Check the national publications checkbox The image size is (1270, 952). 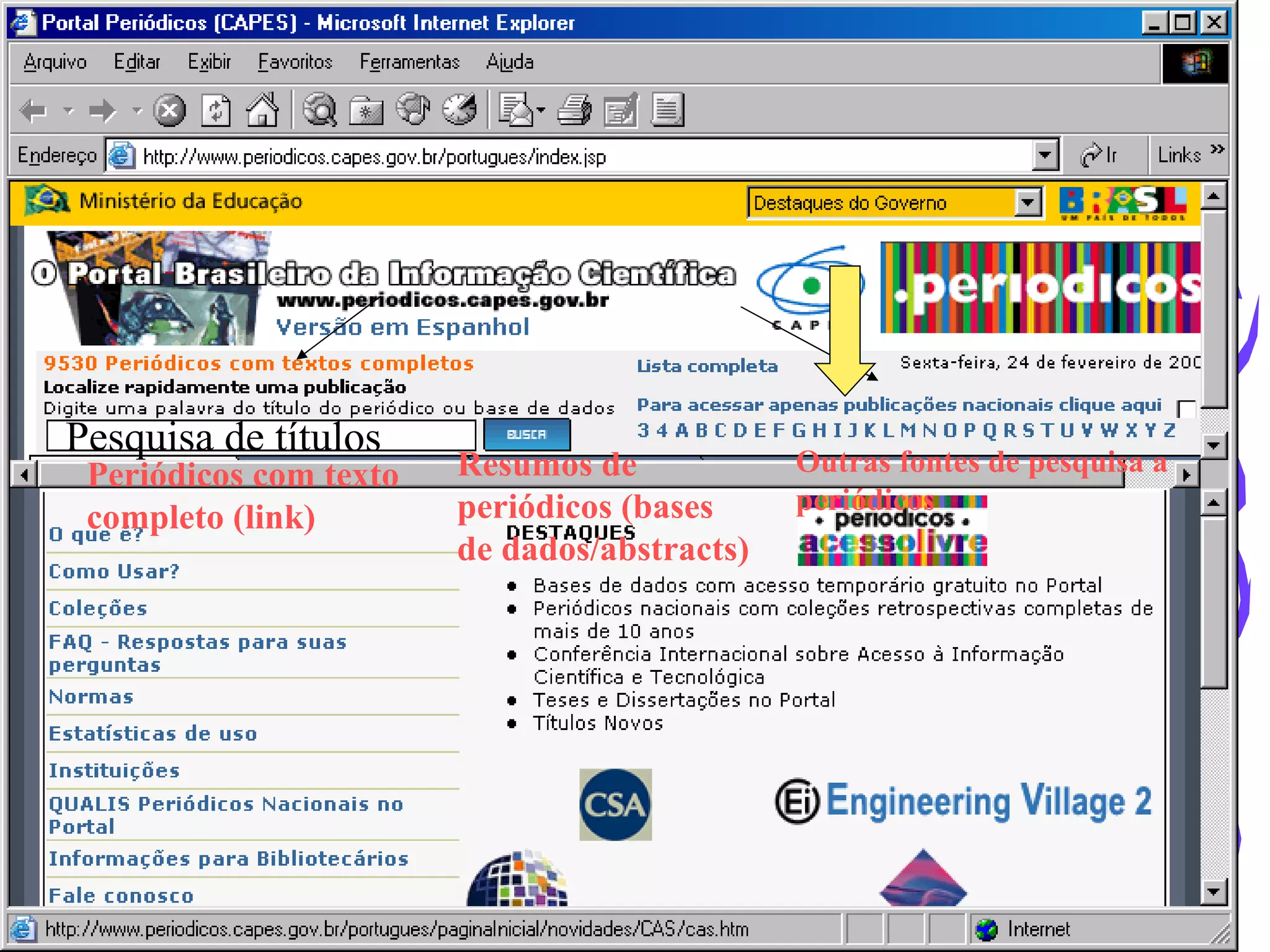(1186, 409)
